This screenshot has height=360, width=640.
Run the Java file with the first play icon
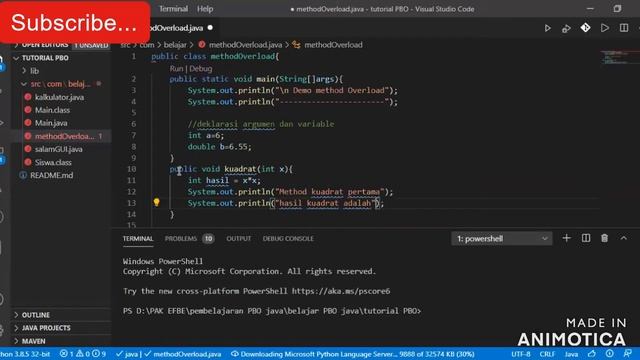click(547, 28)
